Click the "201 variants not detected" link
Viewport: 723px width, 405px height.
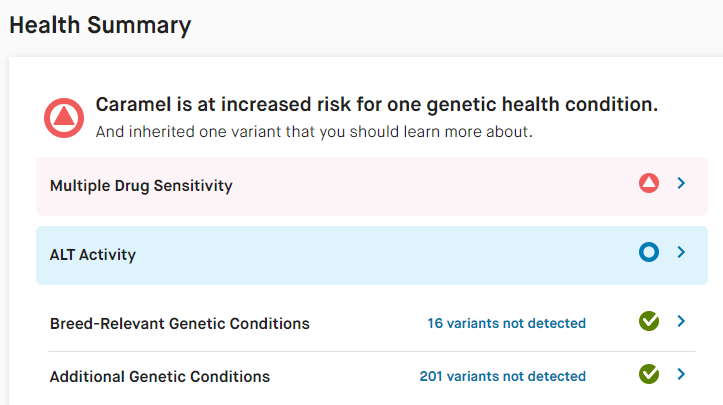pyautogui.click(x=502, y=377)
